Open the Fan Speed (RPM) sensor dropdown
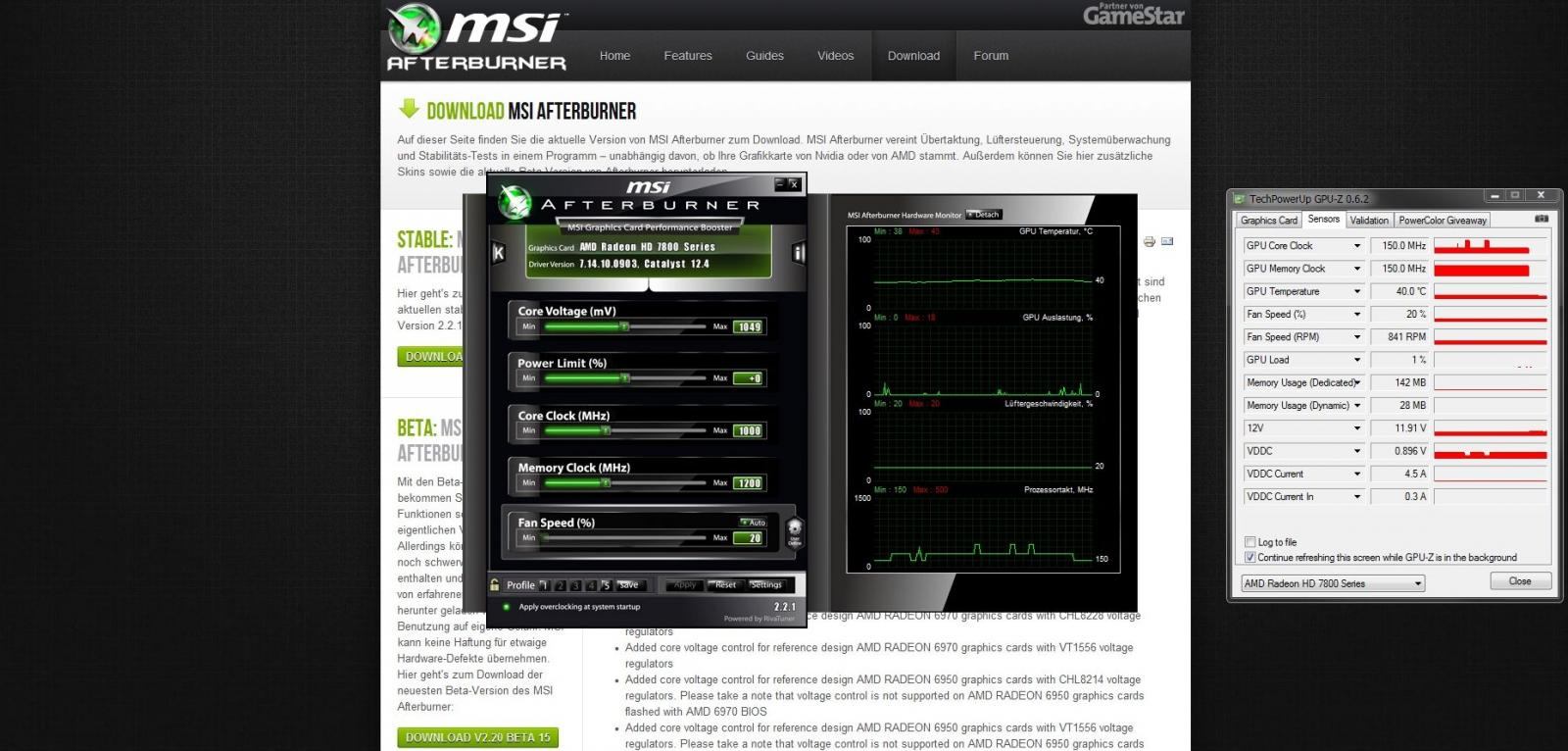The image size is (1568, 751). pyautogui.click(x=1357, y=337)
